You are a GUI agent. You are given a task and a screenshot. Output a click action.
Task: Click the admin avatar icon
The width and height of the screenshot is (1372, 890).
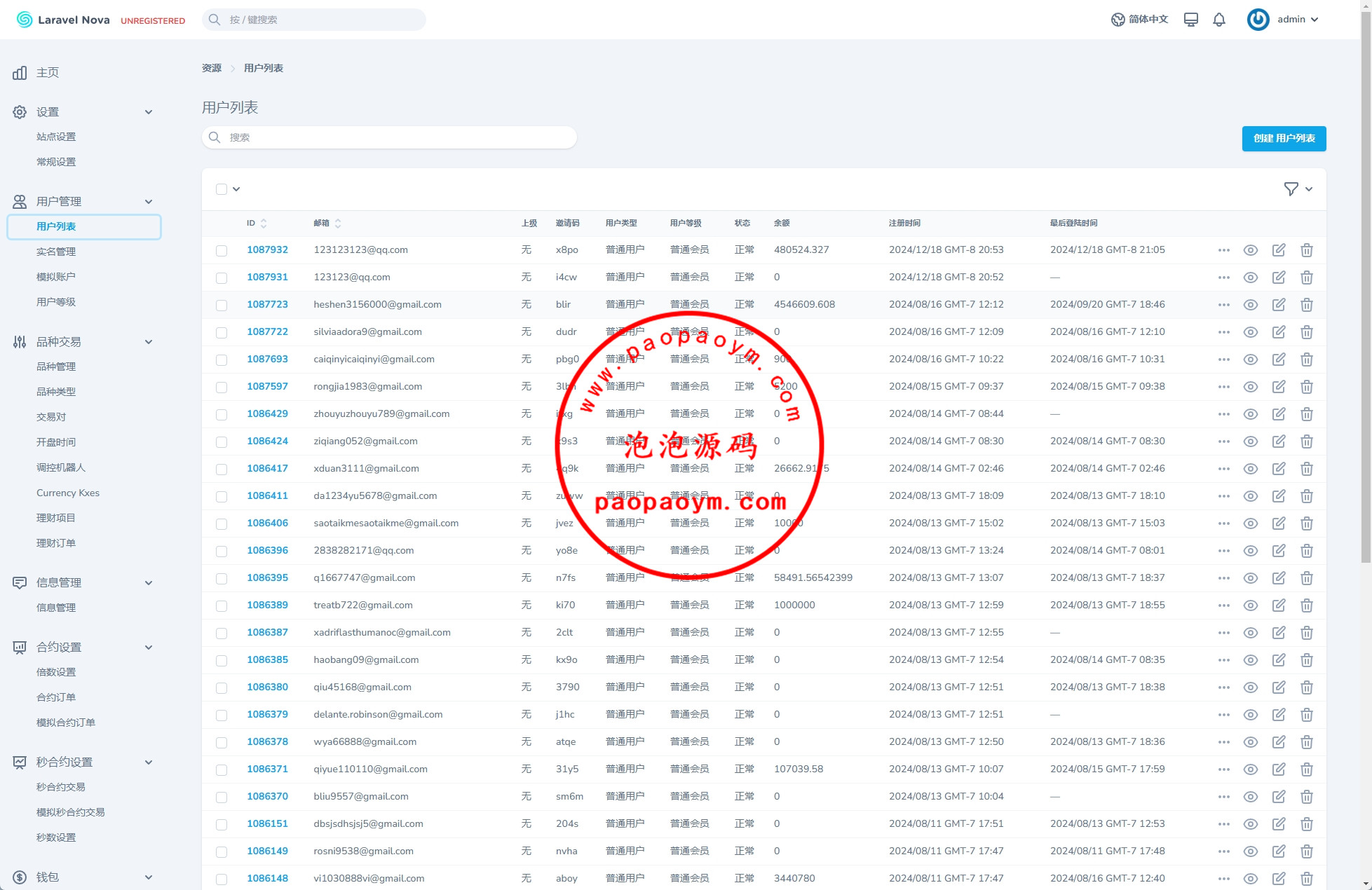pos(1258,20)
